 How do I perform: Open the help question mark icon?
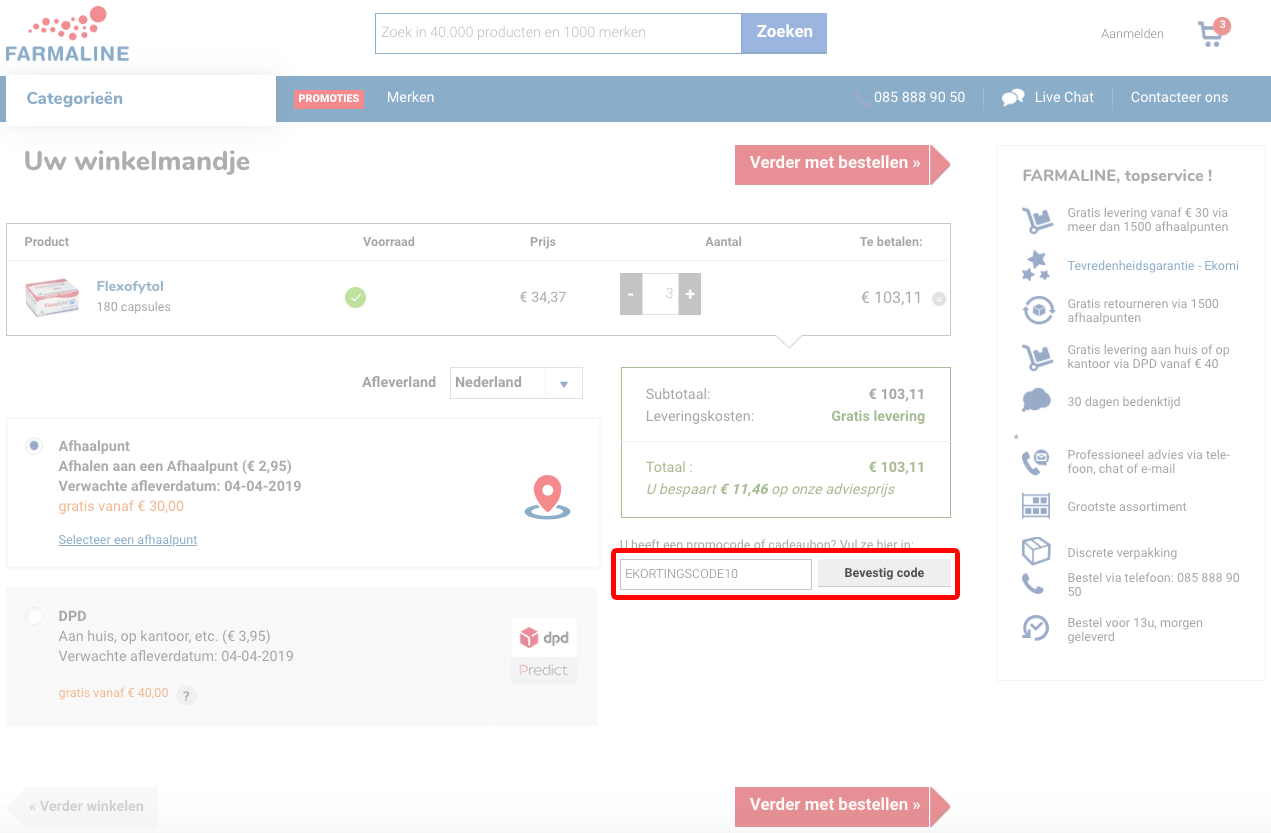tap(186, 695)
